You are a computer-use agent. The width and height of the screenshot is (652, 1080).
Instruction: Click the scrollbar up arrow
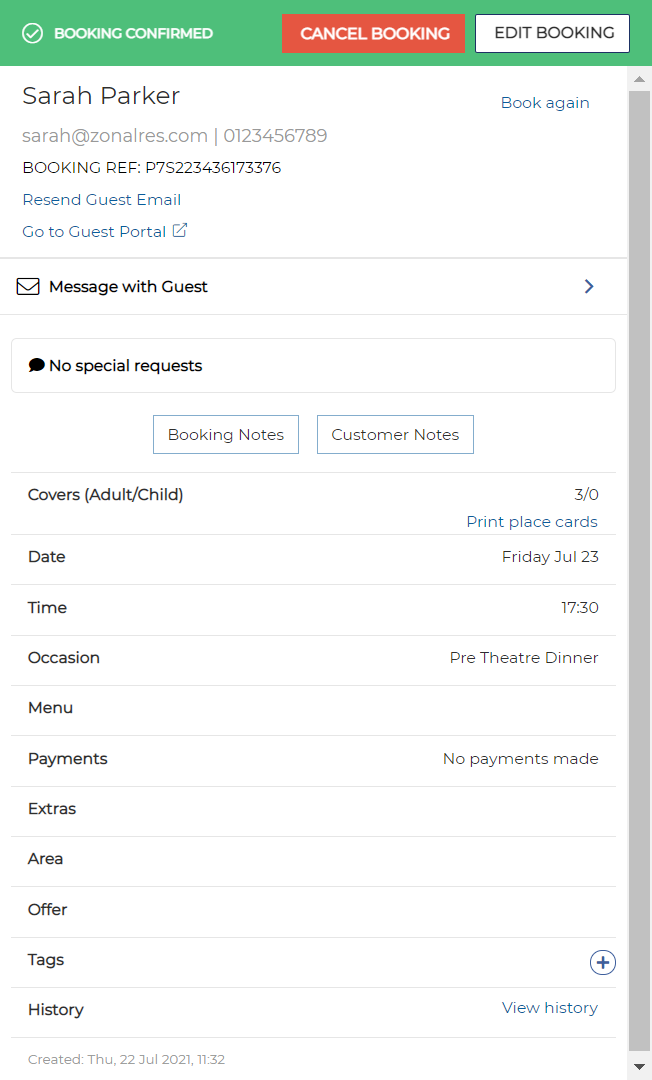(639, 78)
